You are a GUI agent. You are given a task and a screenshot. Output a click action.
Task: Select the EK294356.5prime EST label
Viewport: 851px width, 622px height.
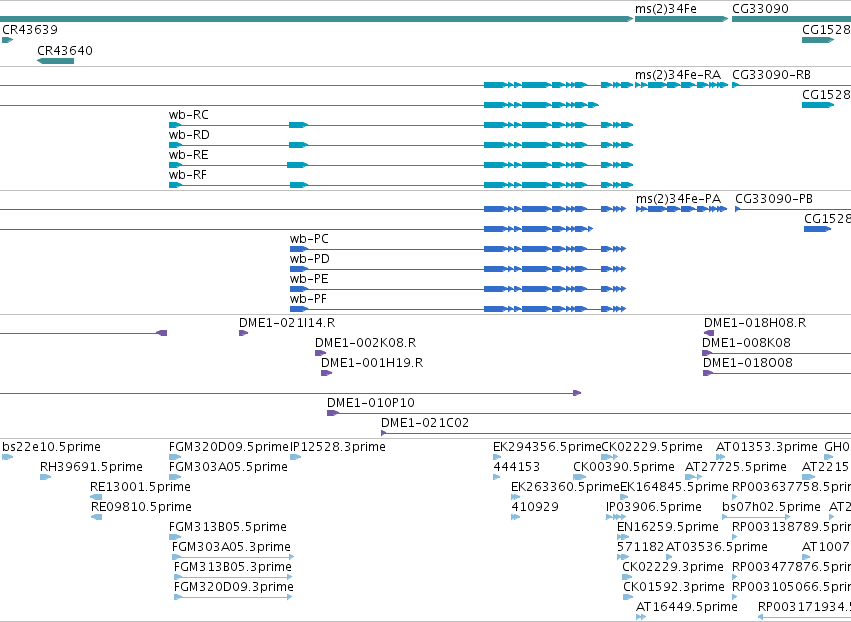(547, 447)
